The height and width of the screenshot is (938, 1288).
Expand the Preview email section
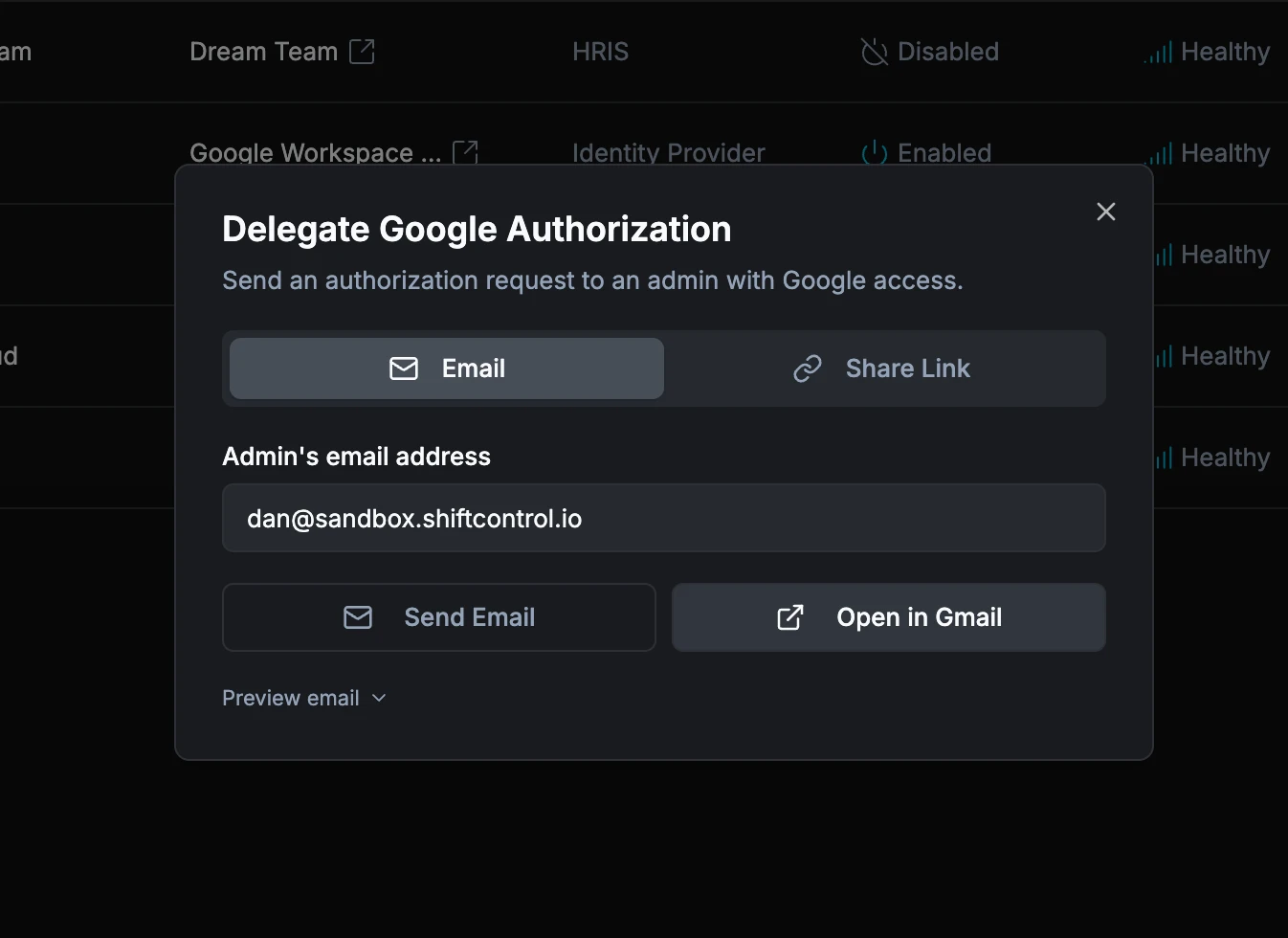tap(304, 698)
